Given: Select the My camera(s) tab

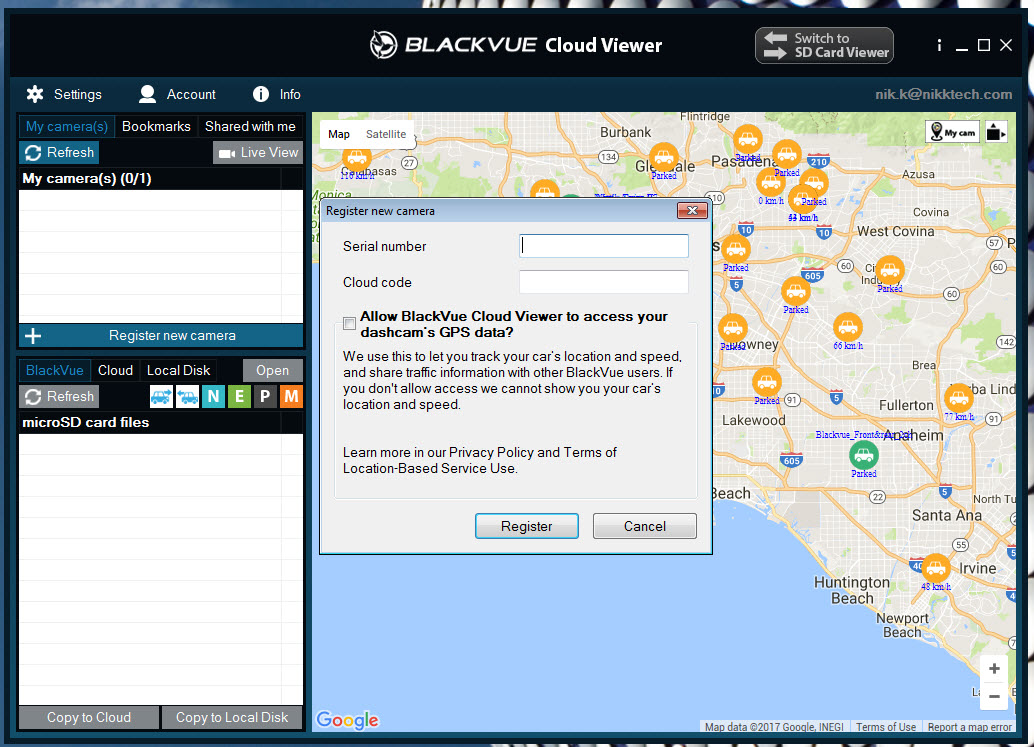Looking at the screenshot, I should tap(67, 126).
